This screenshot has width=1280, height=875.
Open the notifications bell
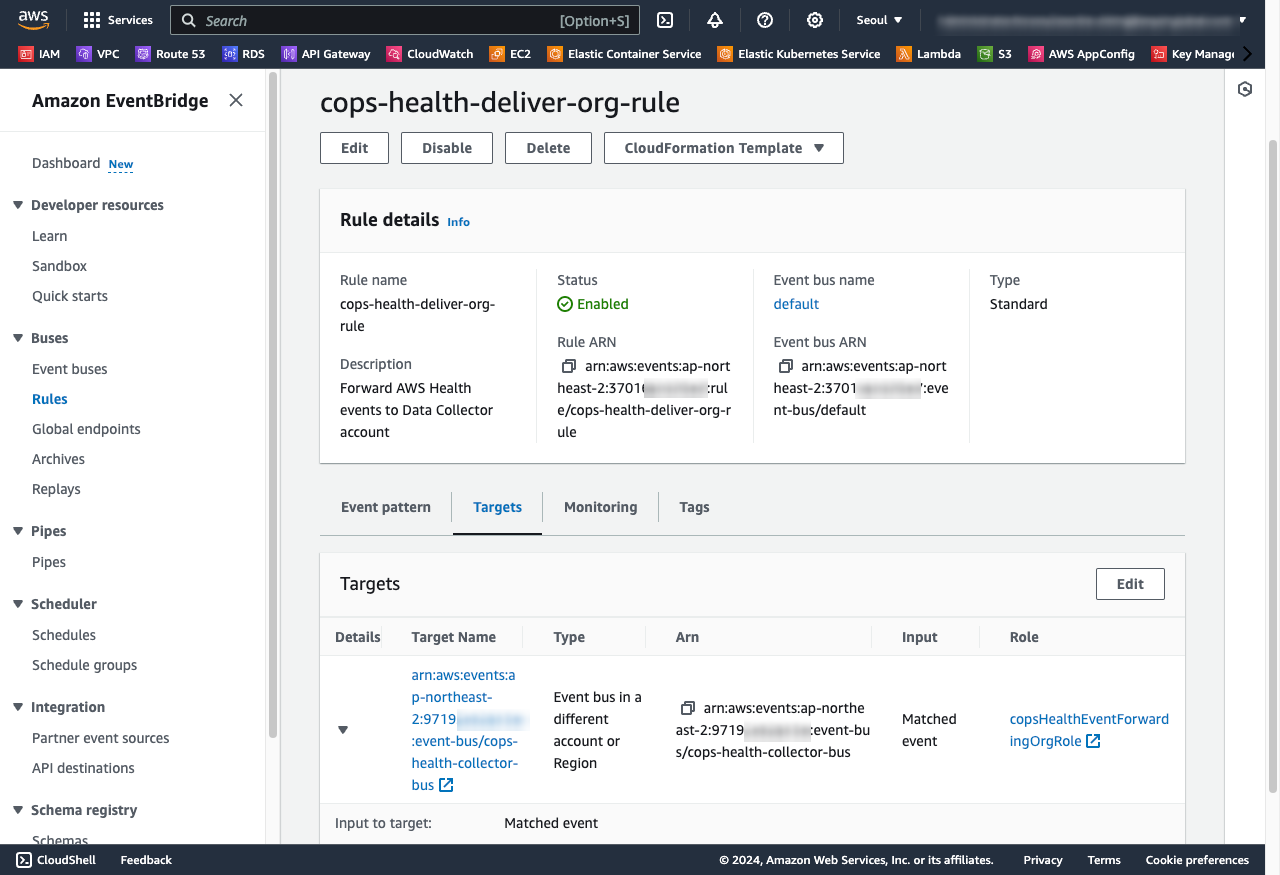(715, 20)
